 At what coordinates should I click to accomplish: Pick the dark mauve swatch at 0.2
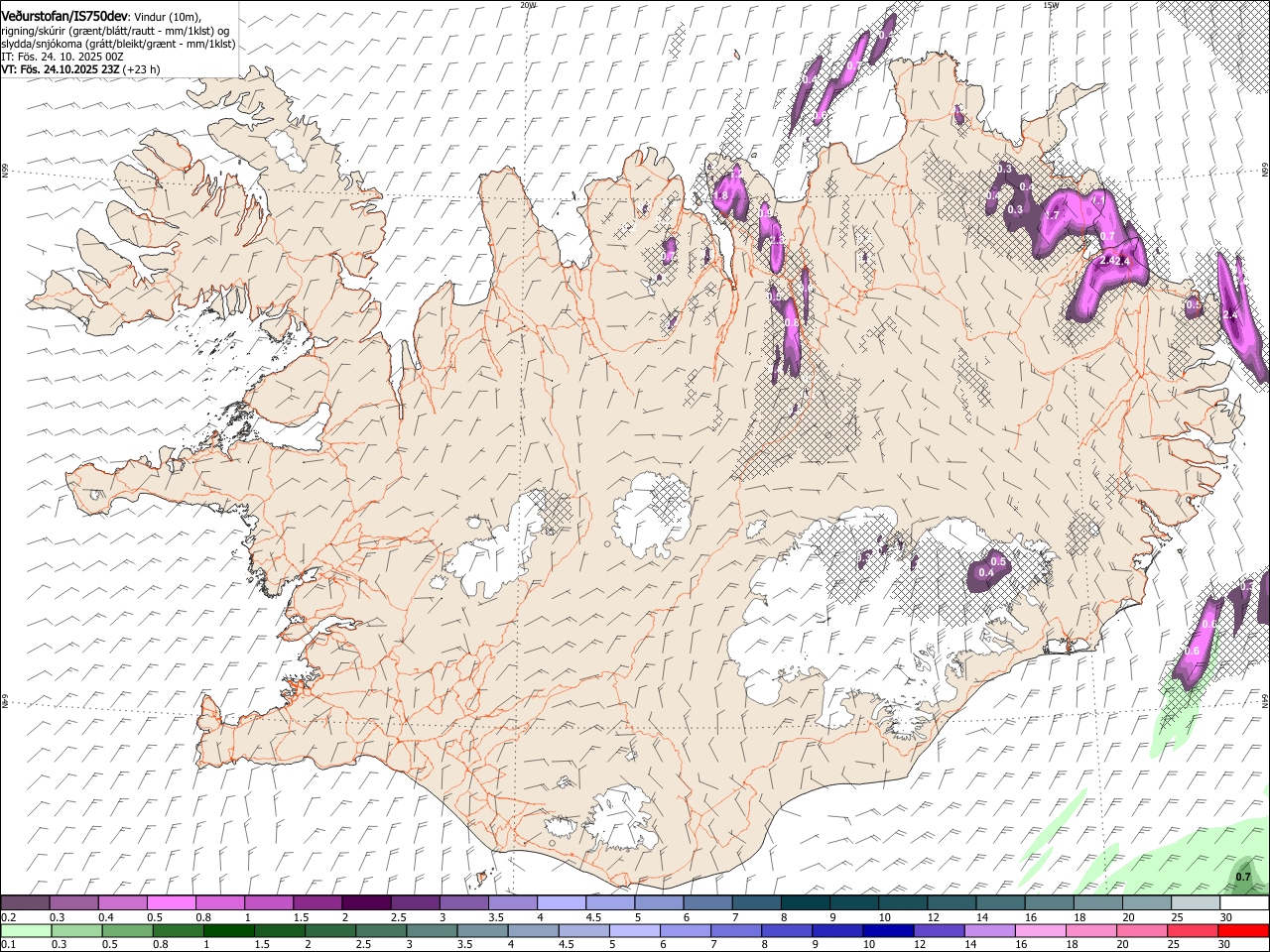(25, 903)
